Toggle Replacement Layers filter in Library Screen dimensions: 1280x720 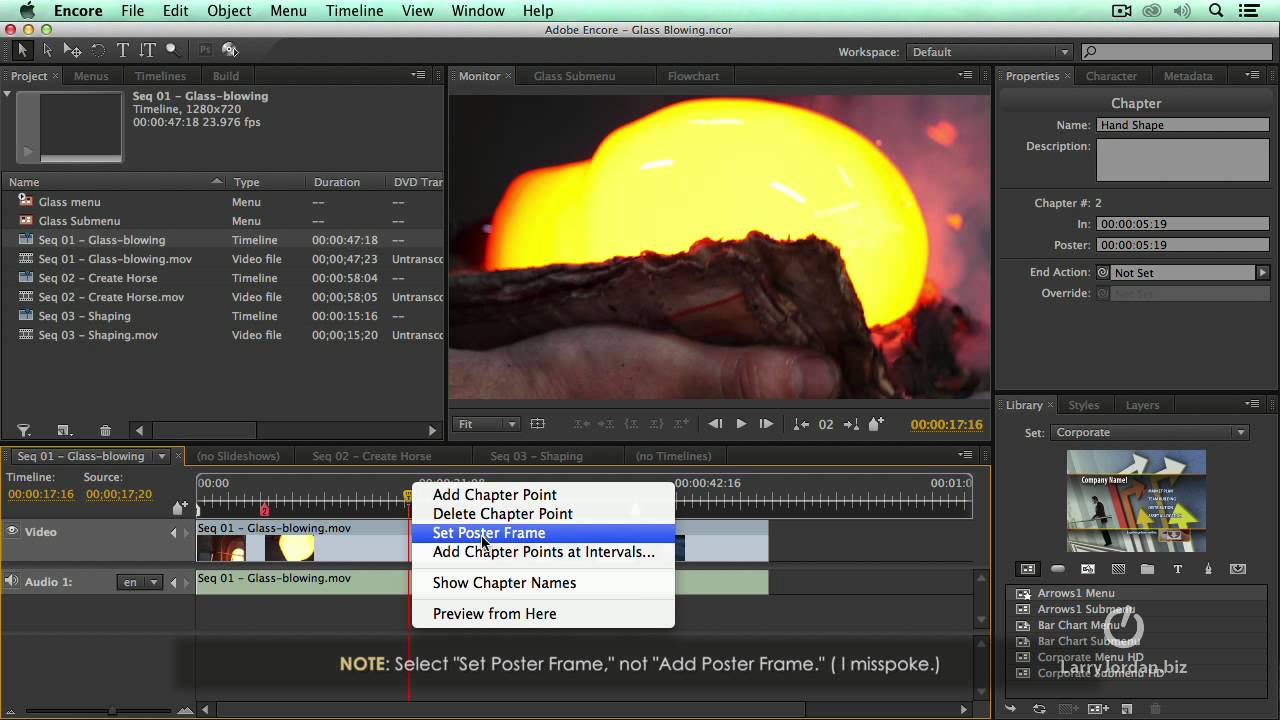tap(1238, 569)
